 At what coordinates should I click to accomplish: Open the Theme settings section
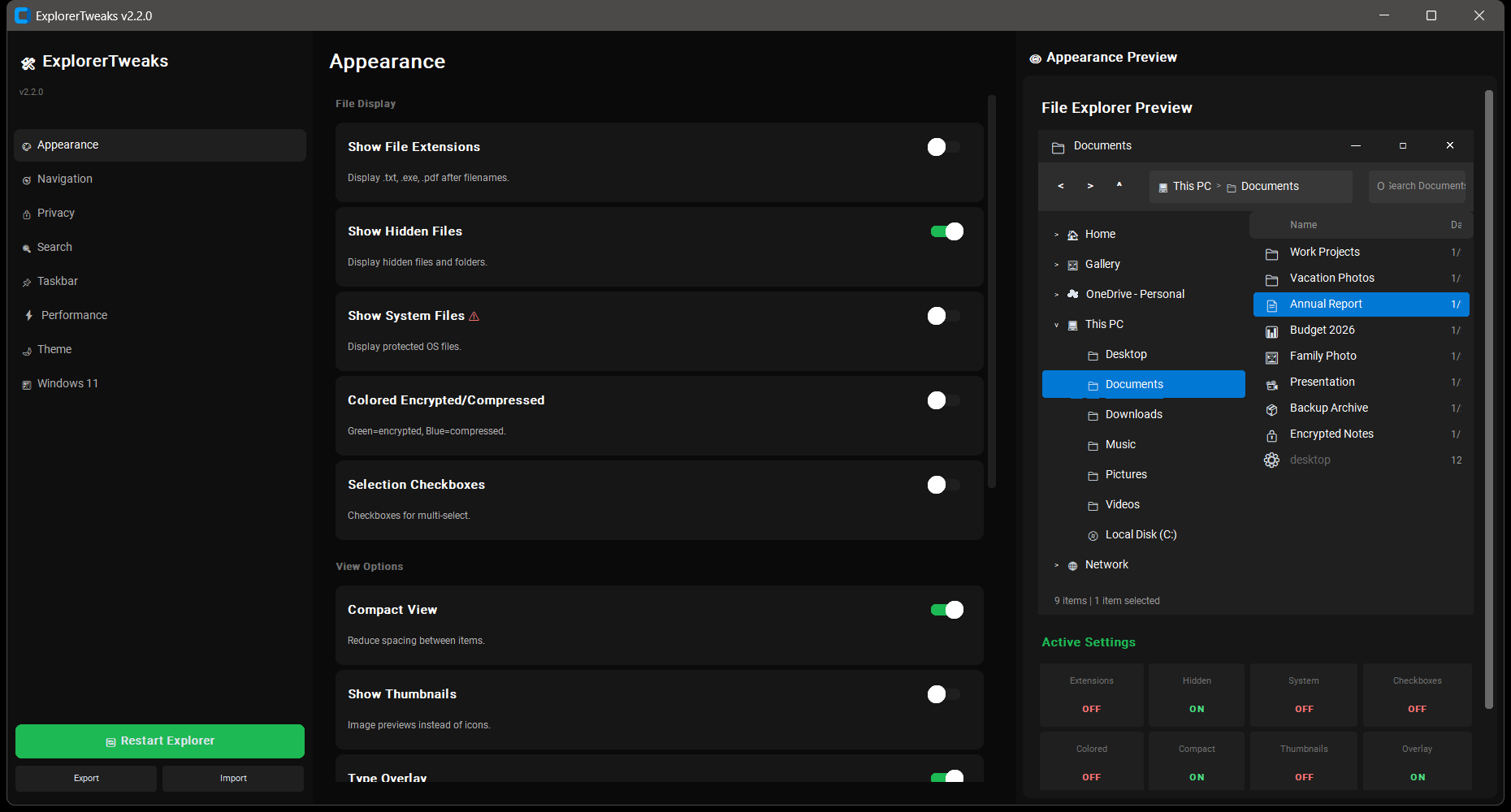[x=56, y=349]
